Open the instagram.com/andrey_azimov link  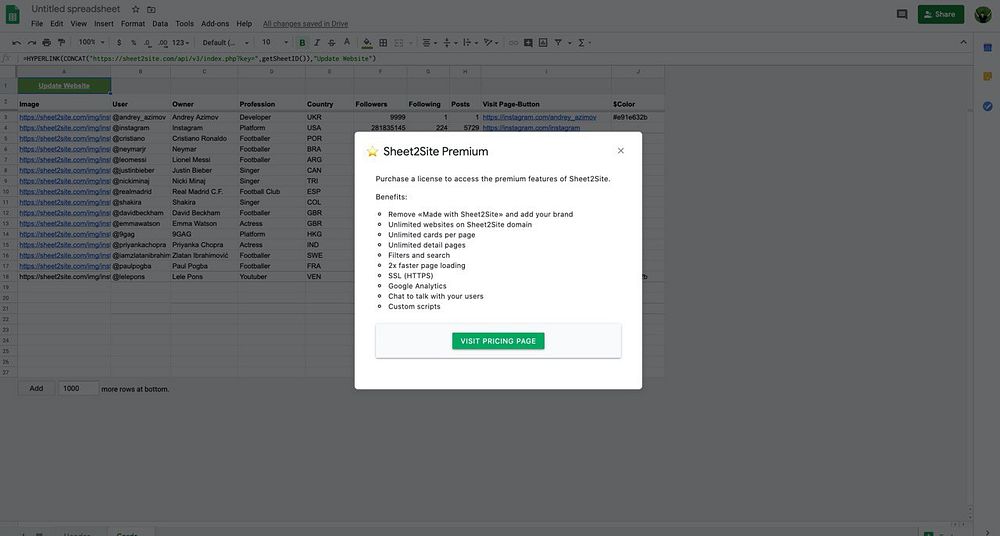[x=540, y=117]
